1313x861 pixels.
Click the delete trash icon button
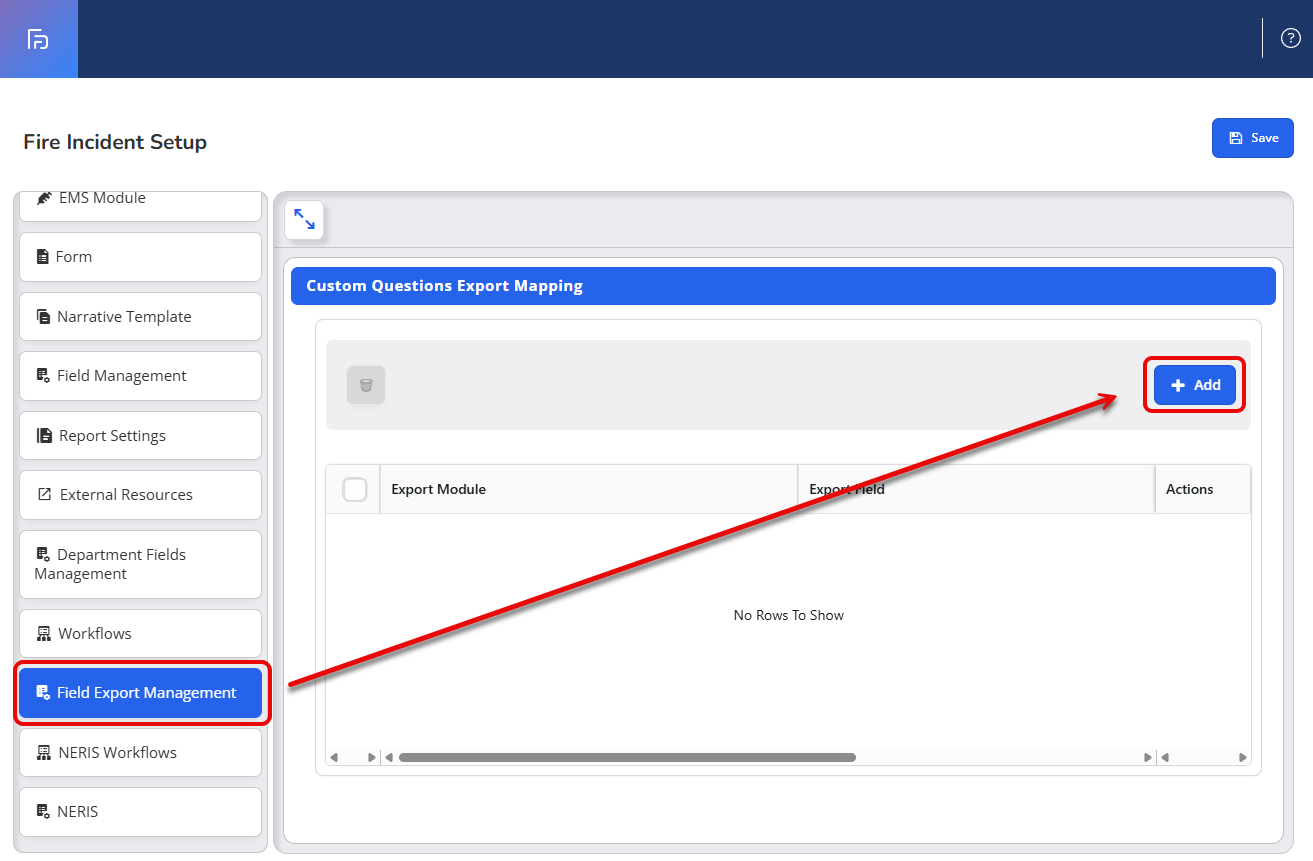366,385
